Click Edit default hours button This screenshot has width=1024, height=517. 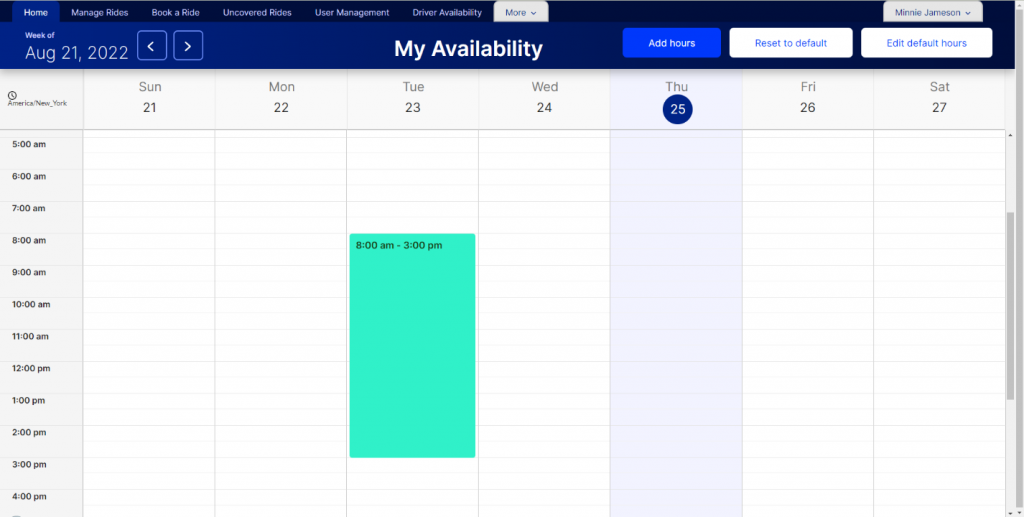click(x=926, y=43)
